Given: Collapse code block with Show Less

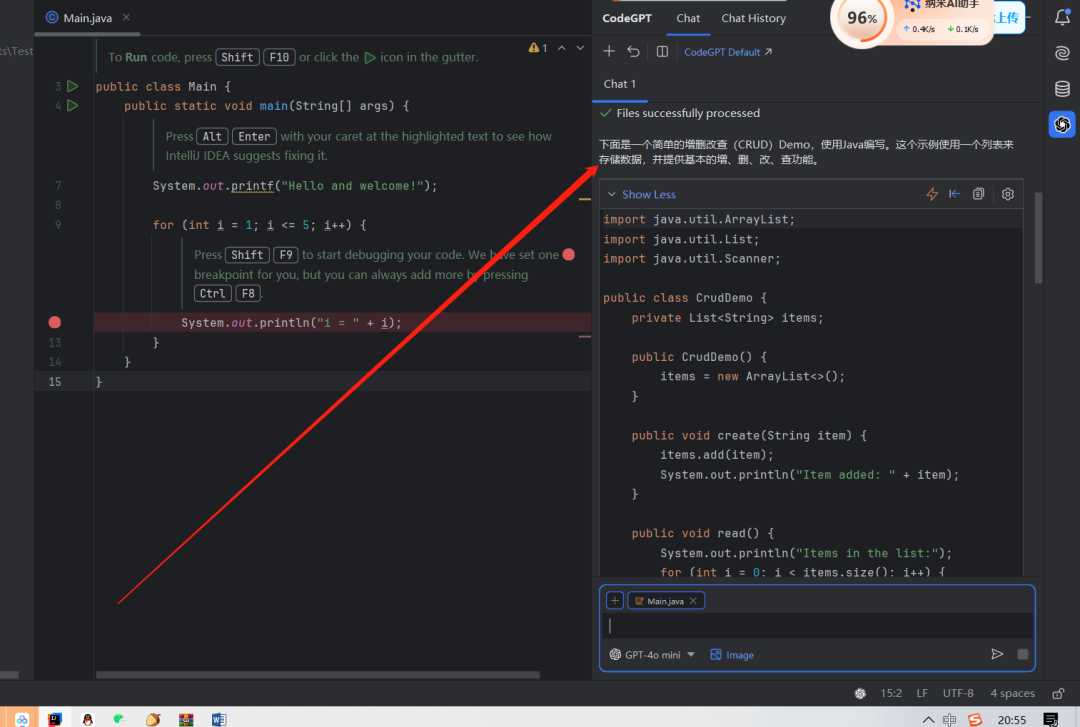Looking at the screenshot, I should (641, 194).
